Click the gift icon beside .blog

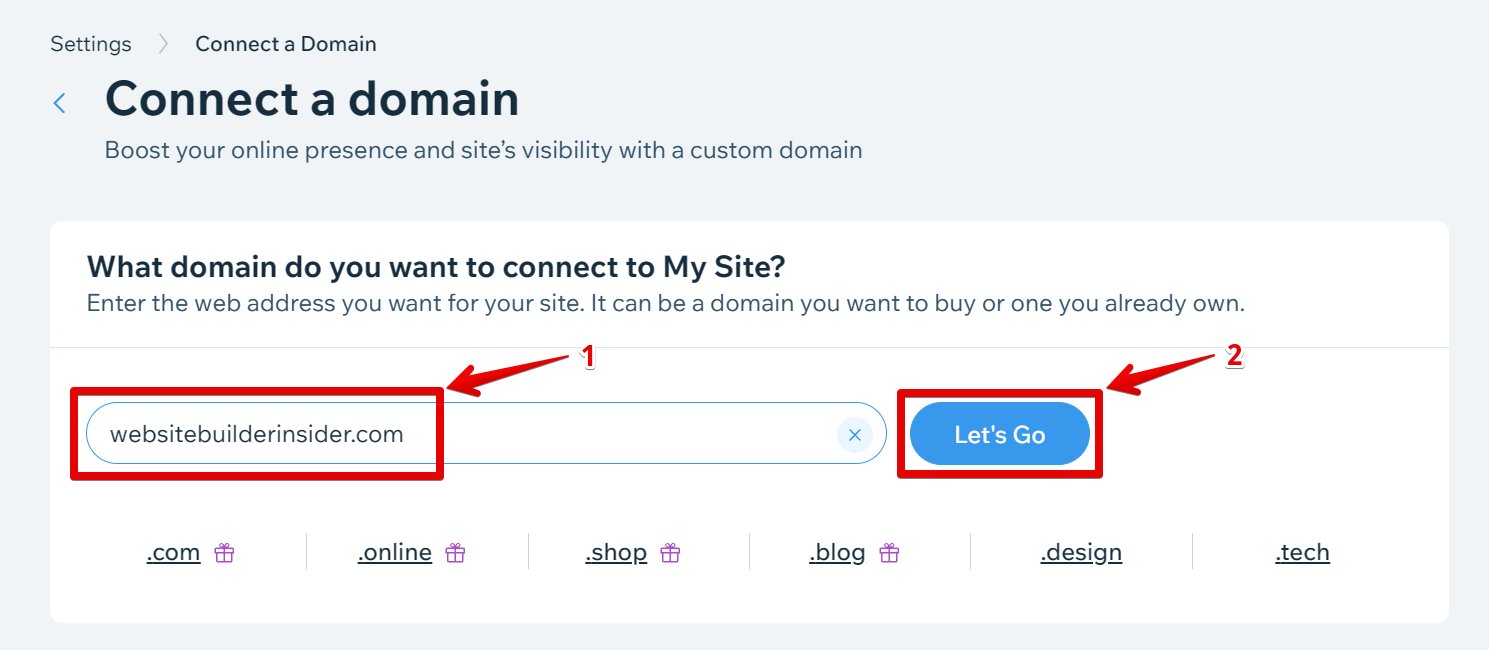pos(889,553)
